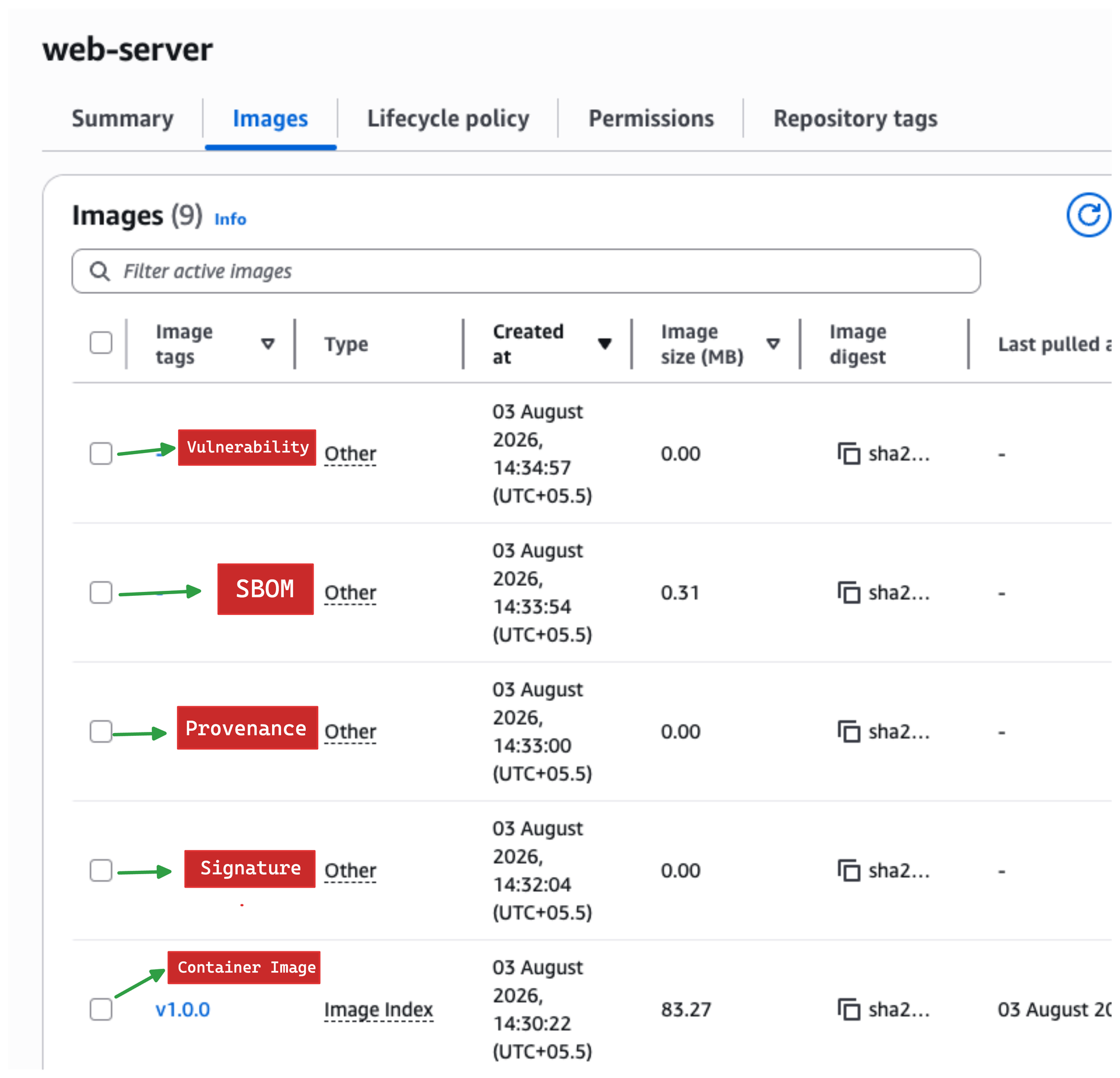Click the Info link beside Images
Screen dimensions: 1120x1078
pyautogui.click(x=230, y=220)
